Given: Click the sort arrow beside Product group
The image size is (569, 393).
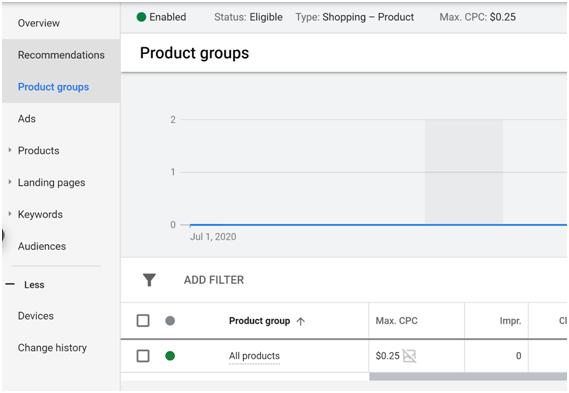Looking at the screenshot, I should (300, 321).
